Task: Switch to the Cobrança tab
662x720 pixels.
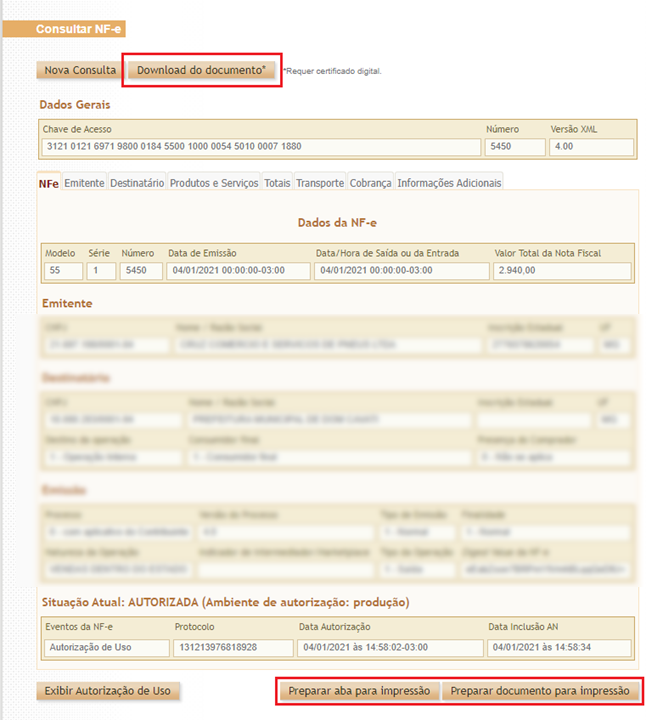Action: click(371, 183)
